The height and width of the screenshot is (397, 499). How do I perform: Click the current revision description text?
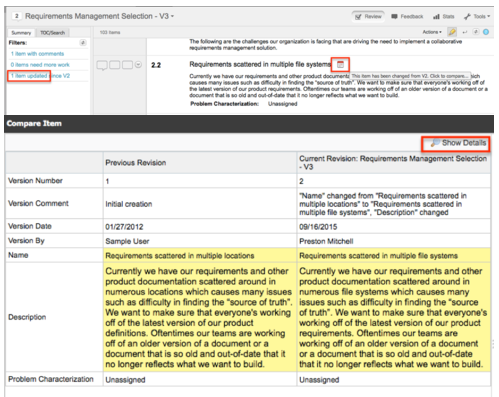[x=393, y=317]
